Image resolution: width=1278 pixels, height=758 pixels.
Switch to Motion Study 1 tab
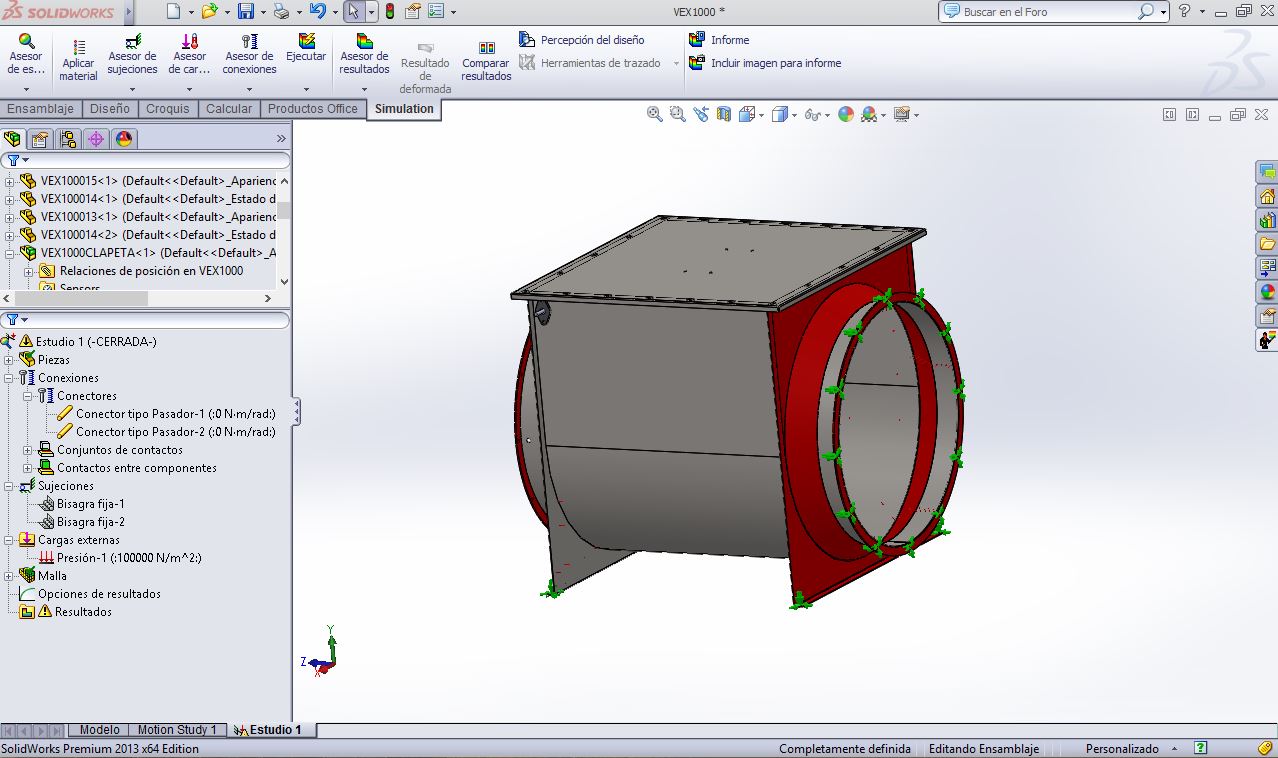pyautogui.click(x=177, y=730)
